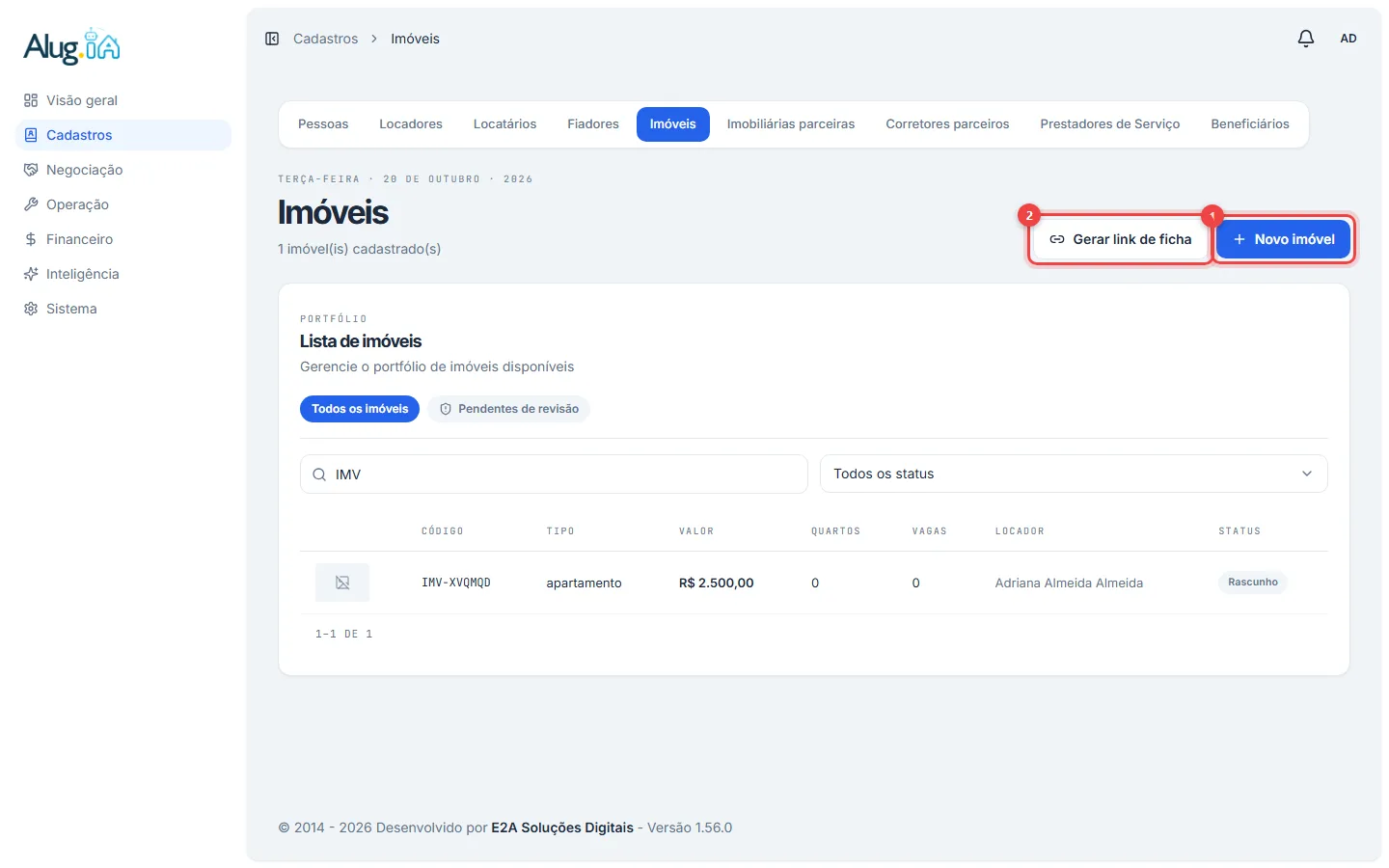Open Financeiro in sidebar

point(123,239)
